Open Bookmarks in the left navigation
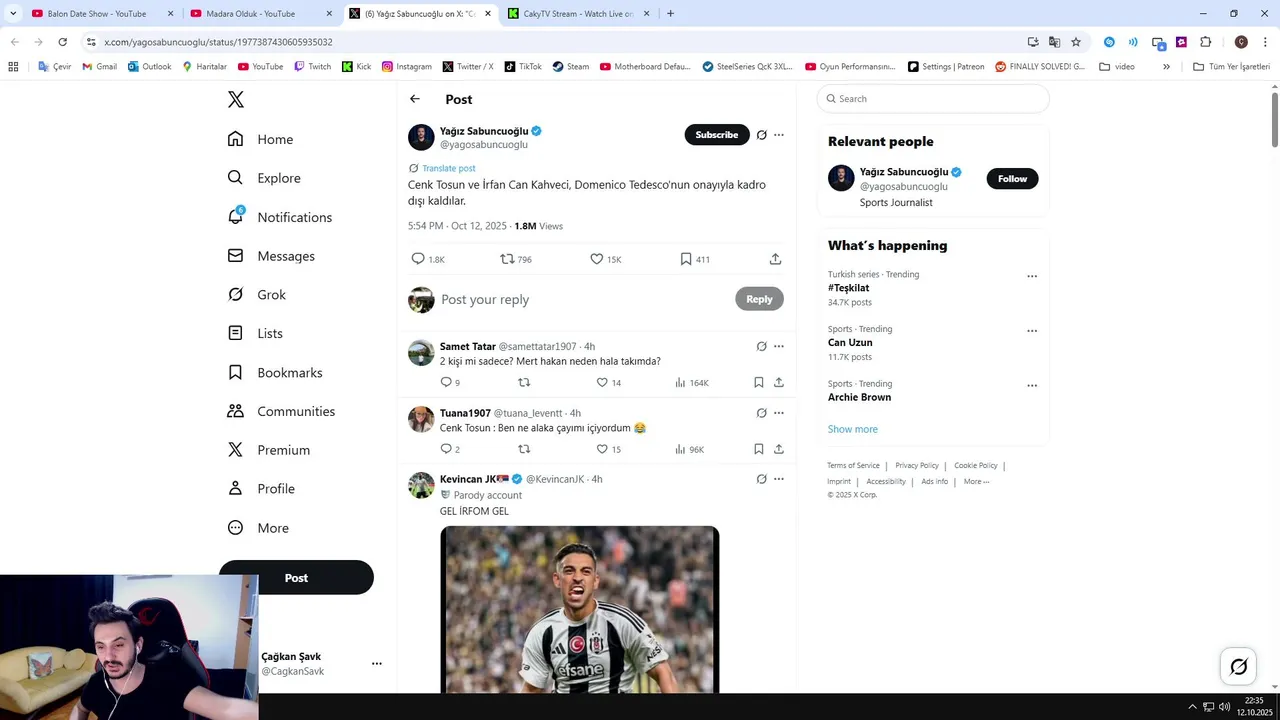 pos(289,372)
